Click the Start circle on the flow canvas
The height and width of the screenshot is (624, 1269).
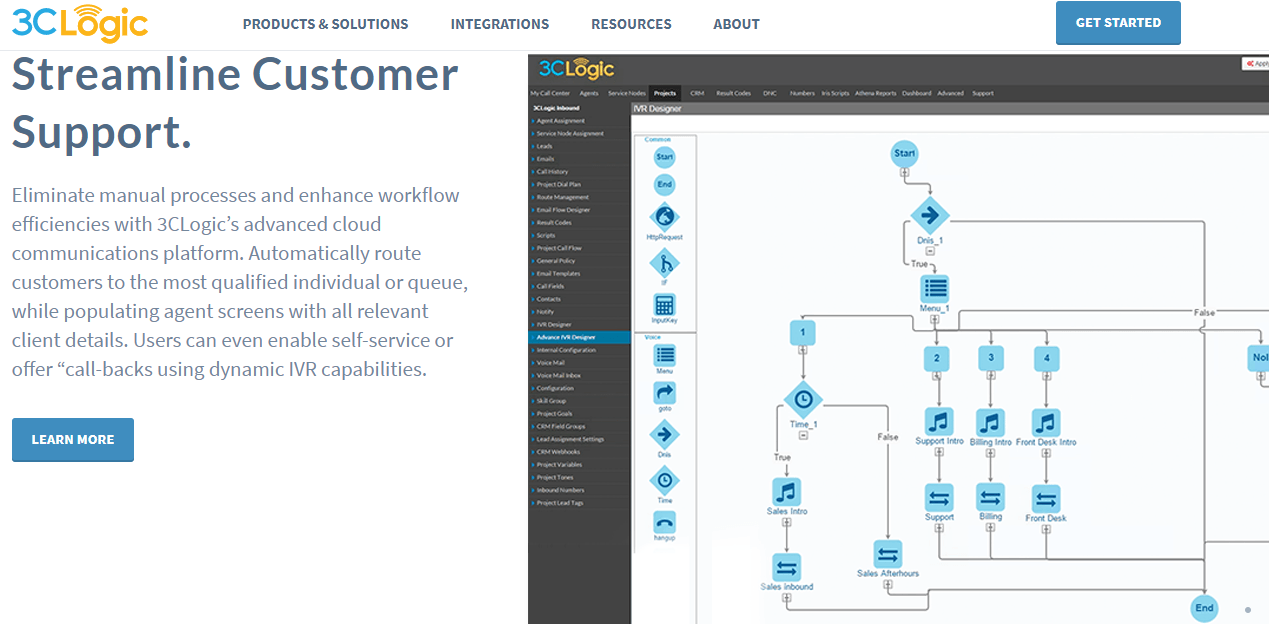coord(904,154)
